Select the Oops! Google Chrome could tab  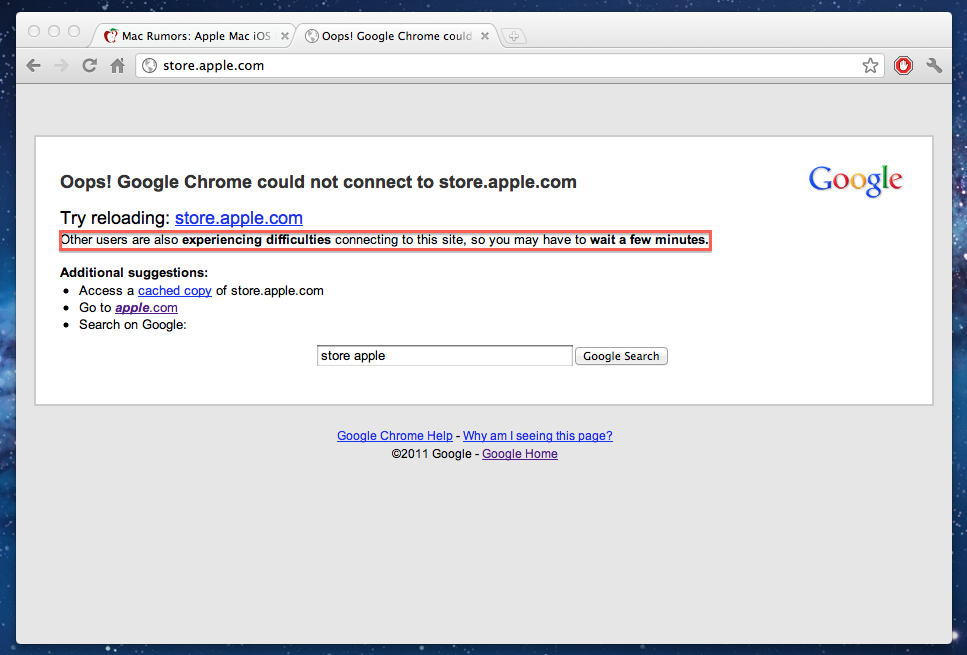click(x=398, y=36)
